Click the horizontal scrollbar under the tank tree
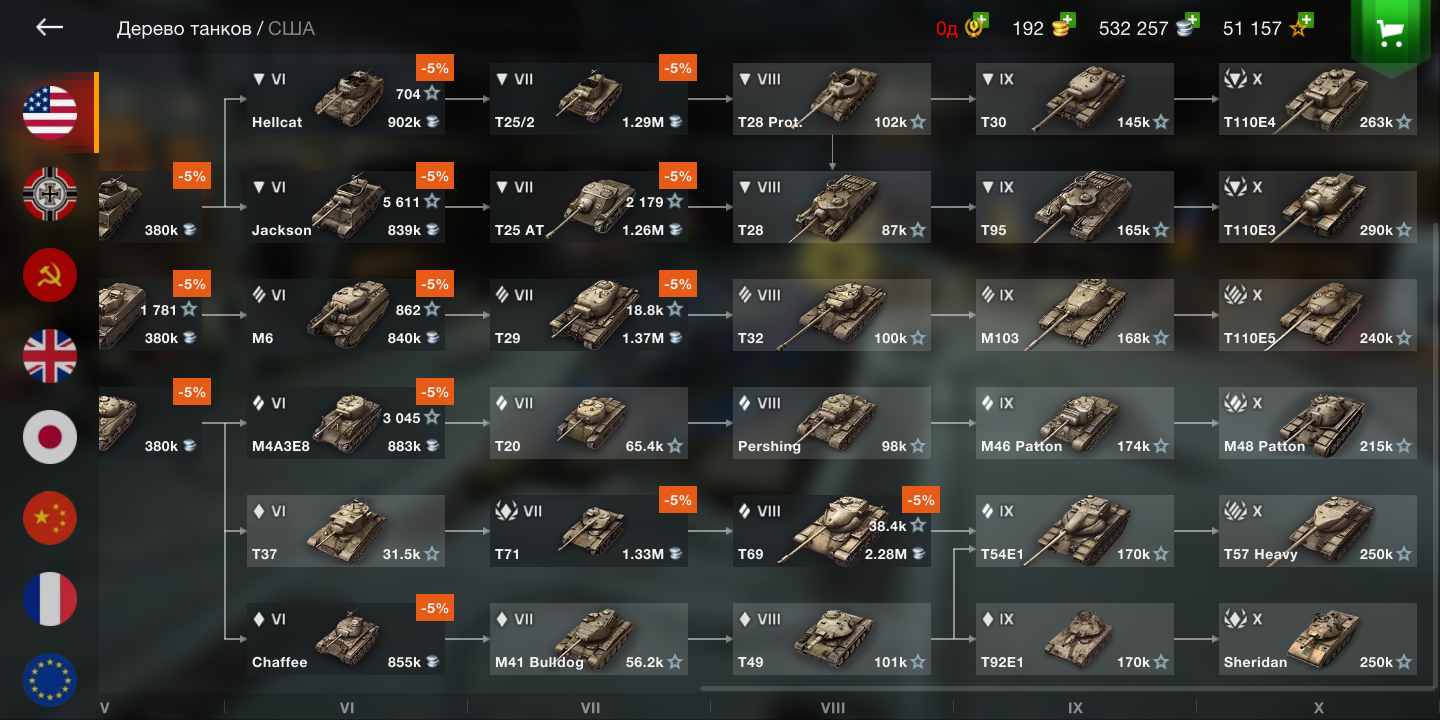The image size is (1440, 720). point(1059,688)
